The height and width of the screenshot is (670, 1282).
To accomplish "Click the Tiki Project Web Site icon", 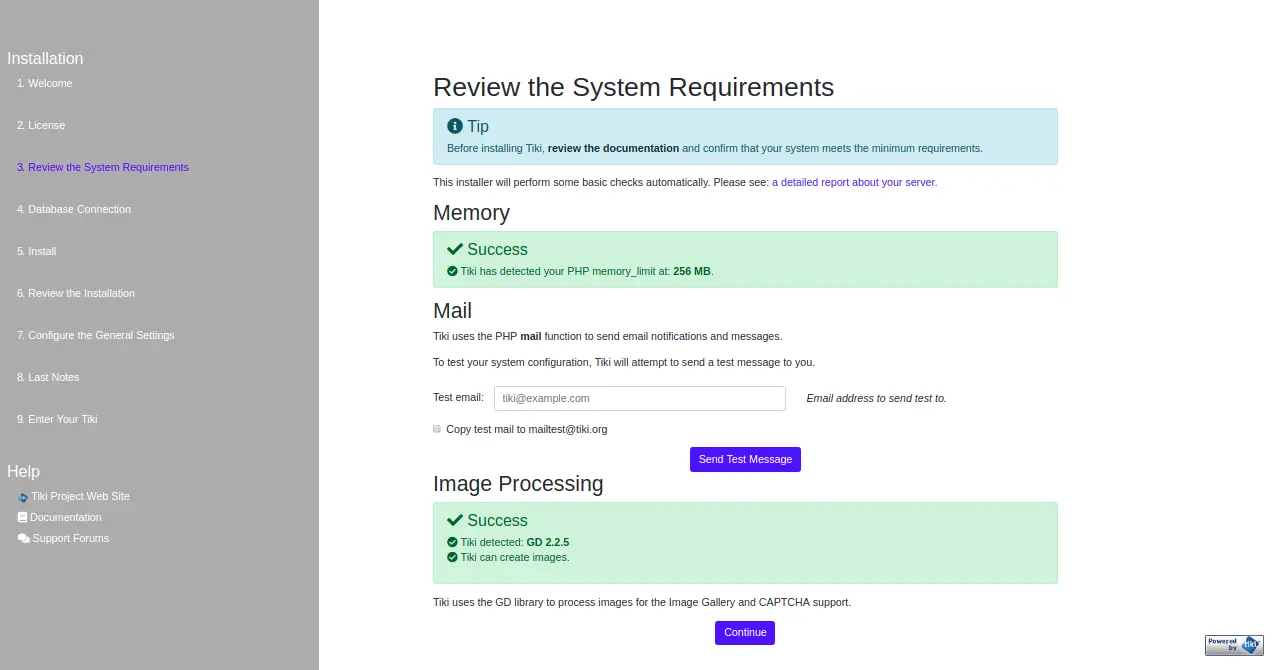I will pos(23,497).
